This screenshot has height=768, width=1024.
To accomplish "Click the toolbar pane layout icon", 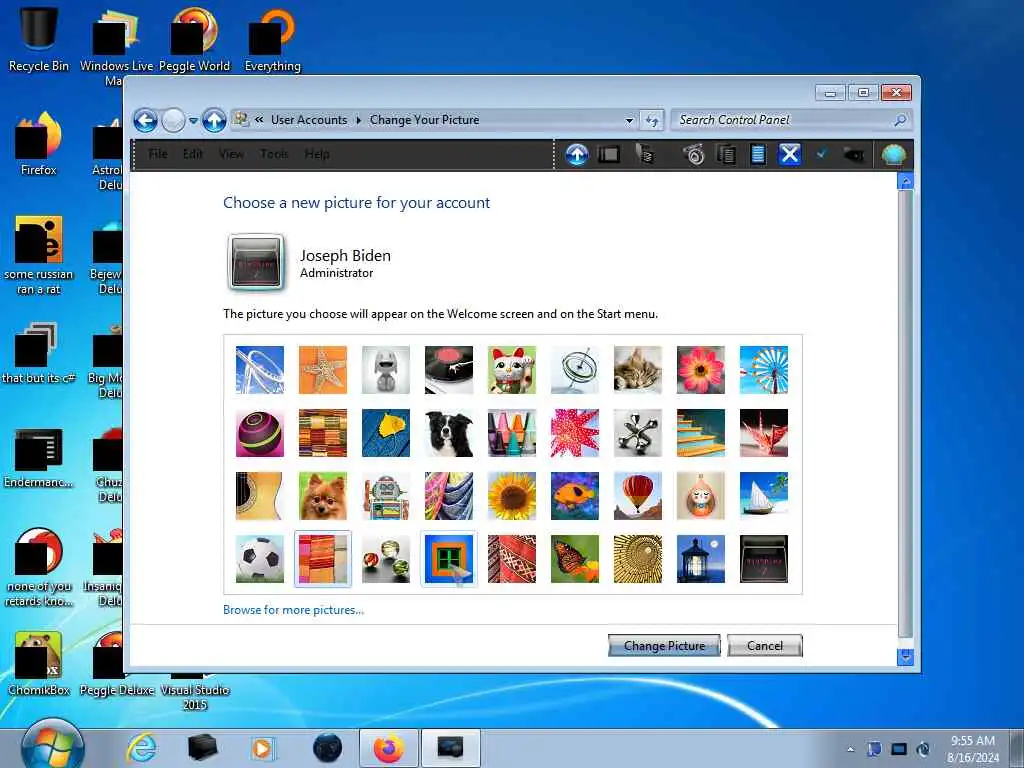I will (609, 155).
